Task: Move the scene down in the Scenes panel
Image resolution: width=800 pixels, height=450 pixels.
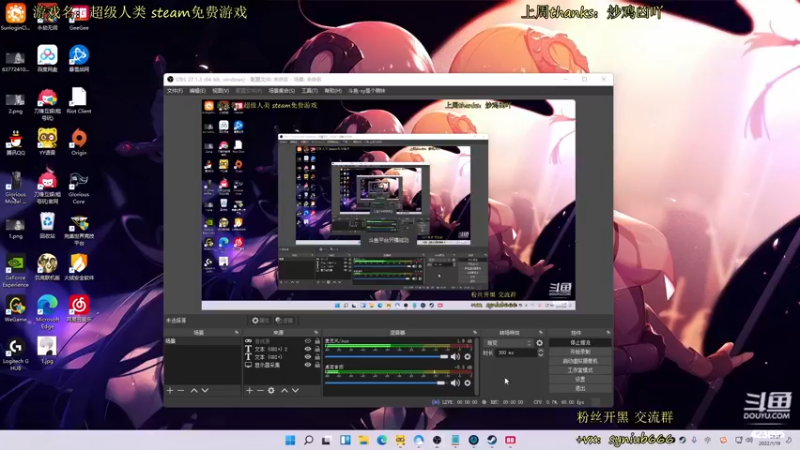Action: pos(205,390)
